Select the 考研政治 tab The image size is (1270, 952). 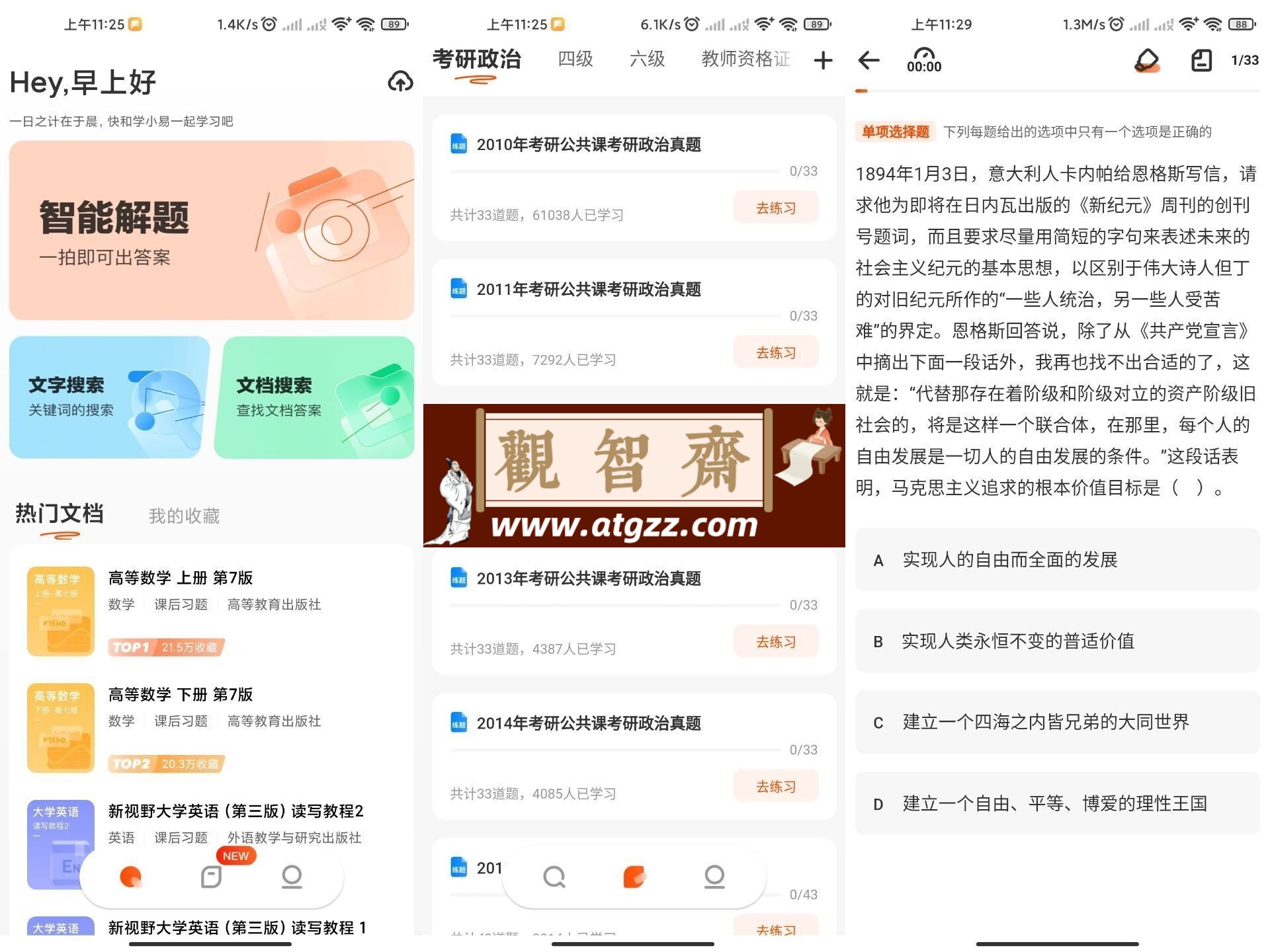coord(477,59)
